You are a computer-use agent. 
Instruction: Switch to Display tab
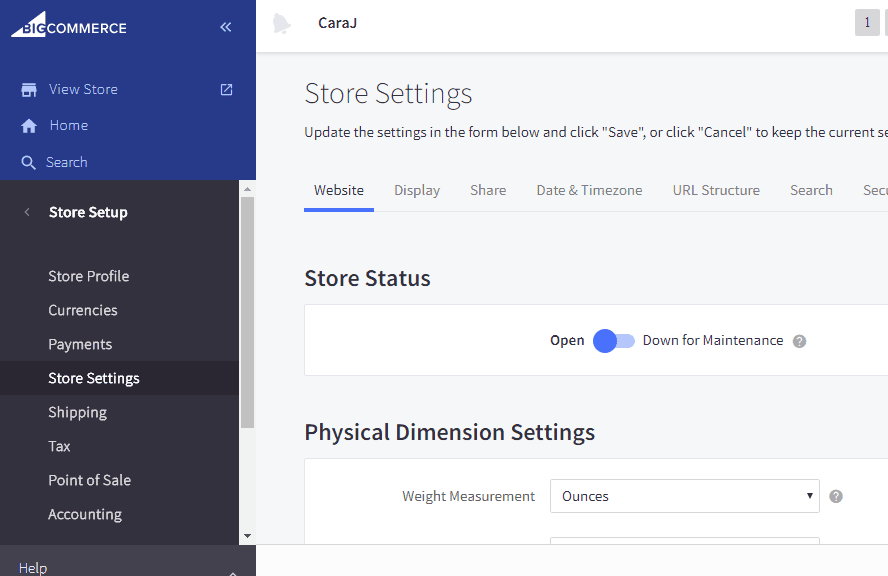click(x=417, y=190)
